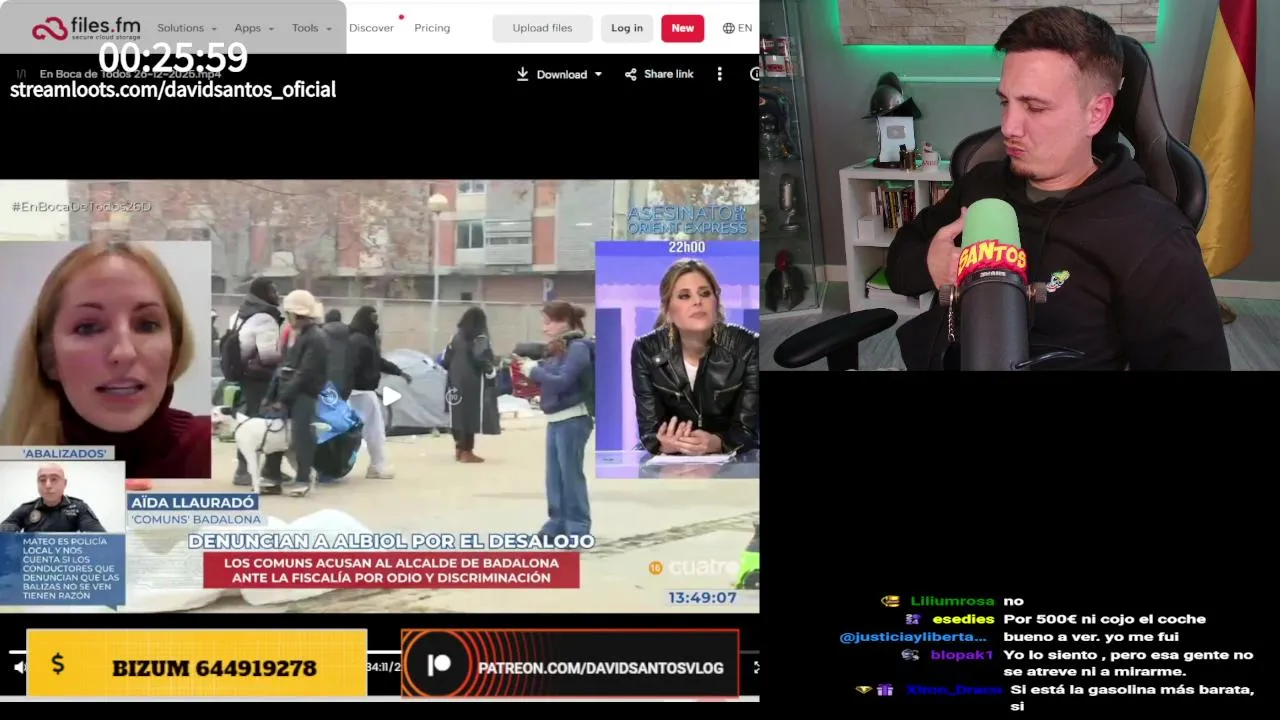Click the red New button
The height and width of the screenshot is (720, 1280).
click(x=682, y=28)
